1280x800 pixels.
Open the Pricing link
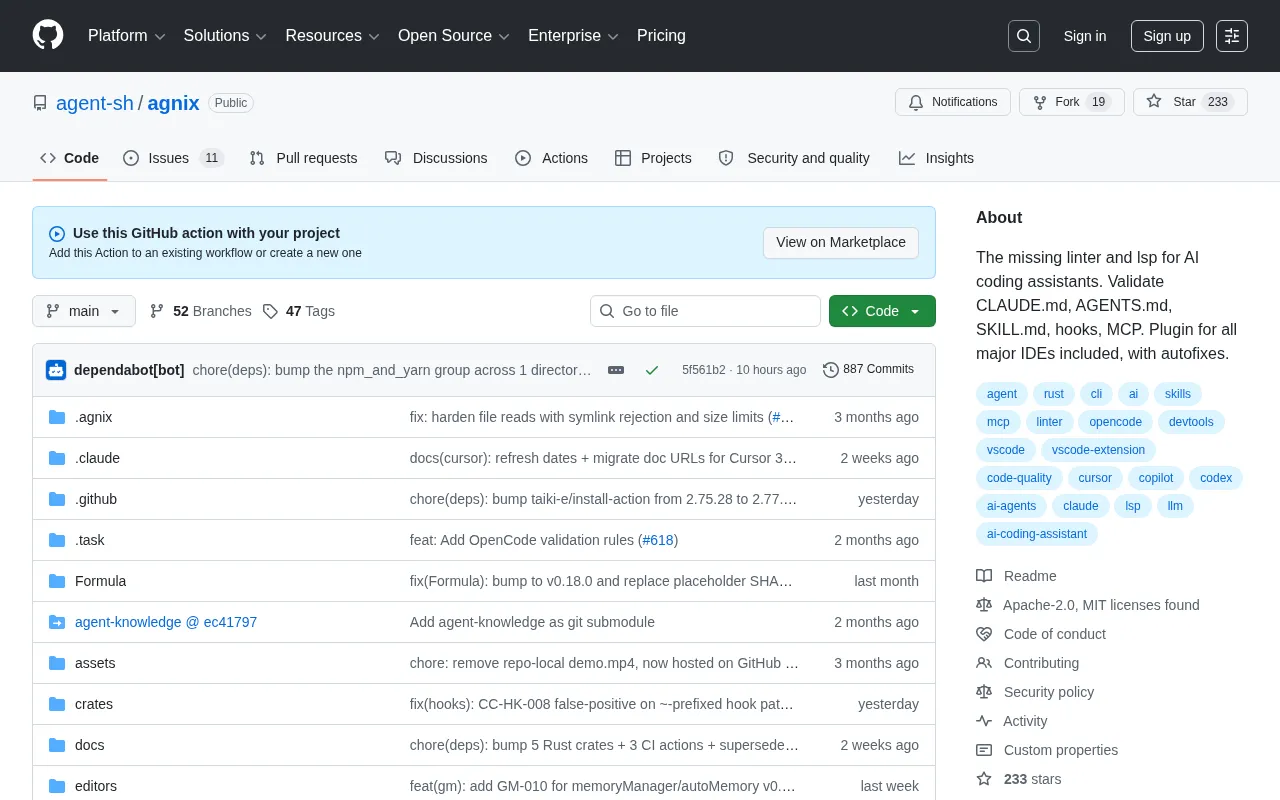pos(661,36)
